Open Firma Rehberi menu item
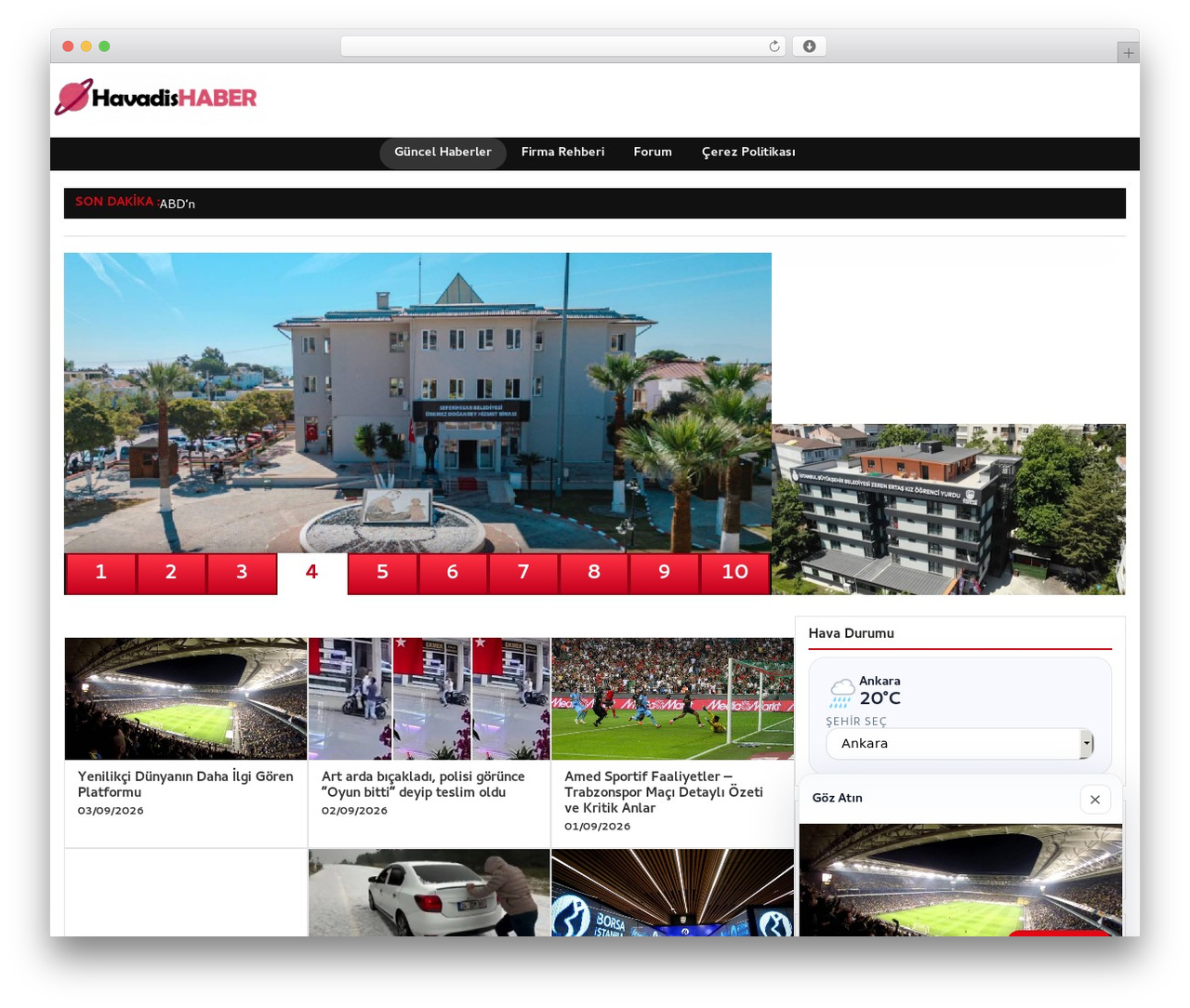The image size is (1190, 1008). click(x=562, y=153)
